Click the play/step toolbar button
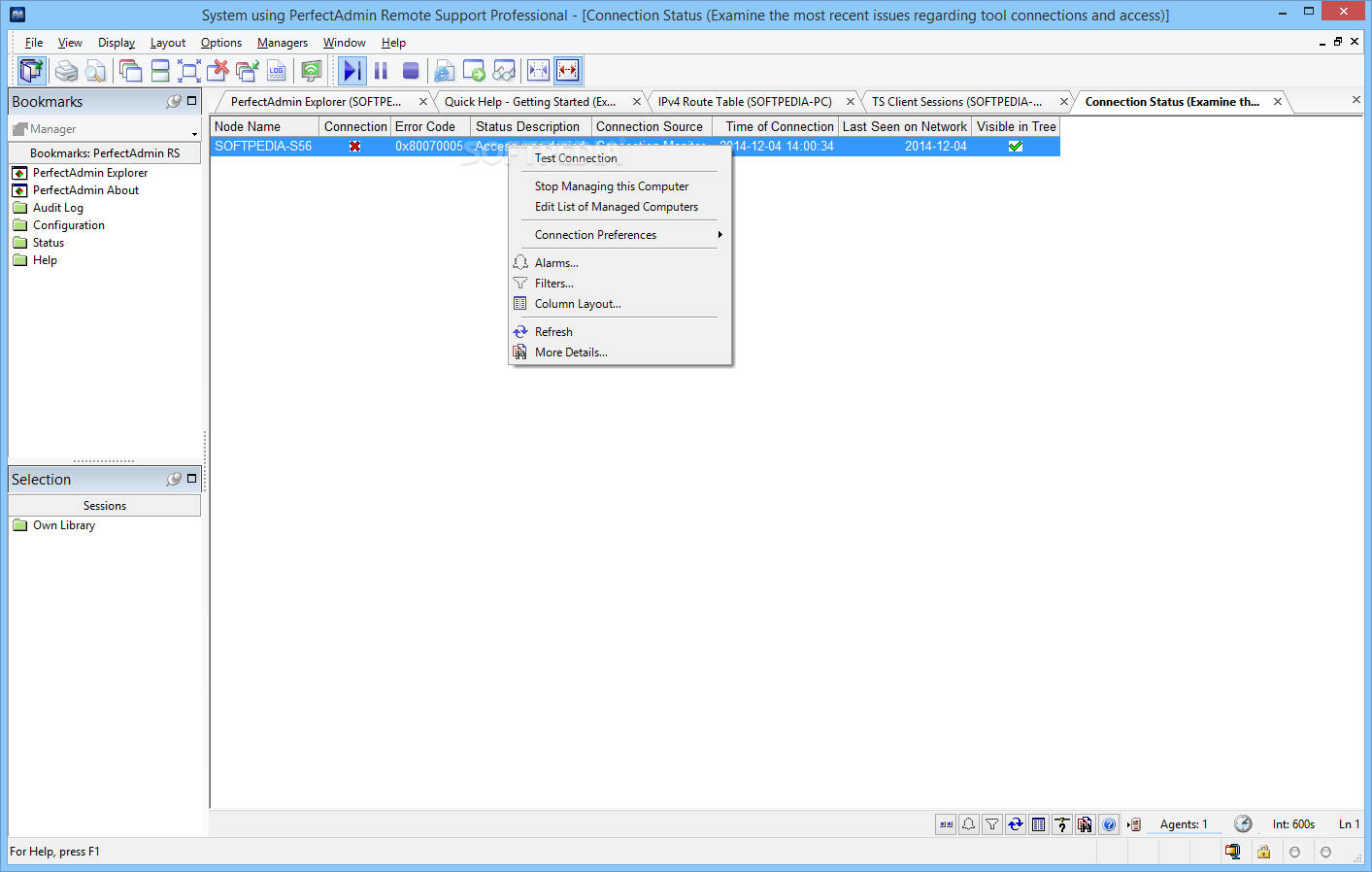This screenshot has height=872, width=1372. click(352, 71)
